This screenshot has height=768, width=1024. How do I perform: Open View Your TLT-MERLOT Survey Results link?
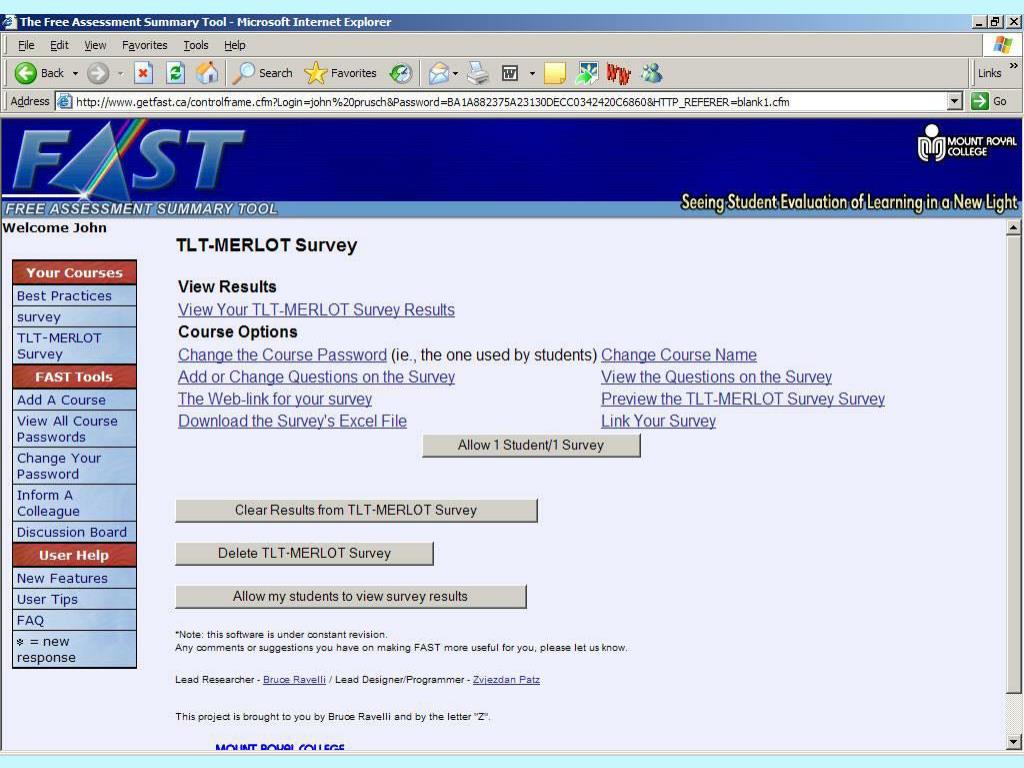316,310
